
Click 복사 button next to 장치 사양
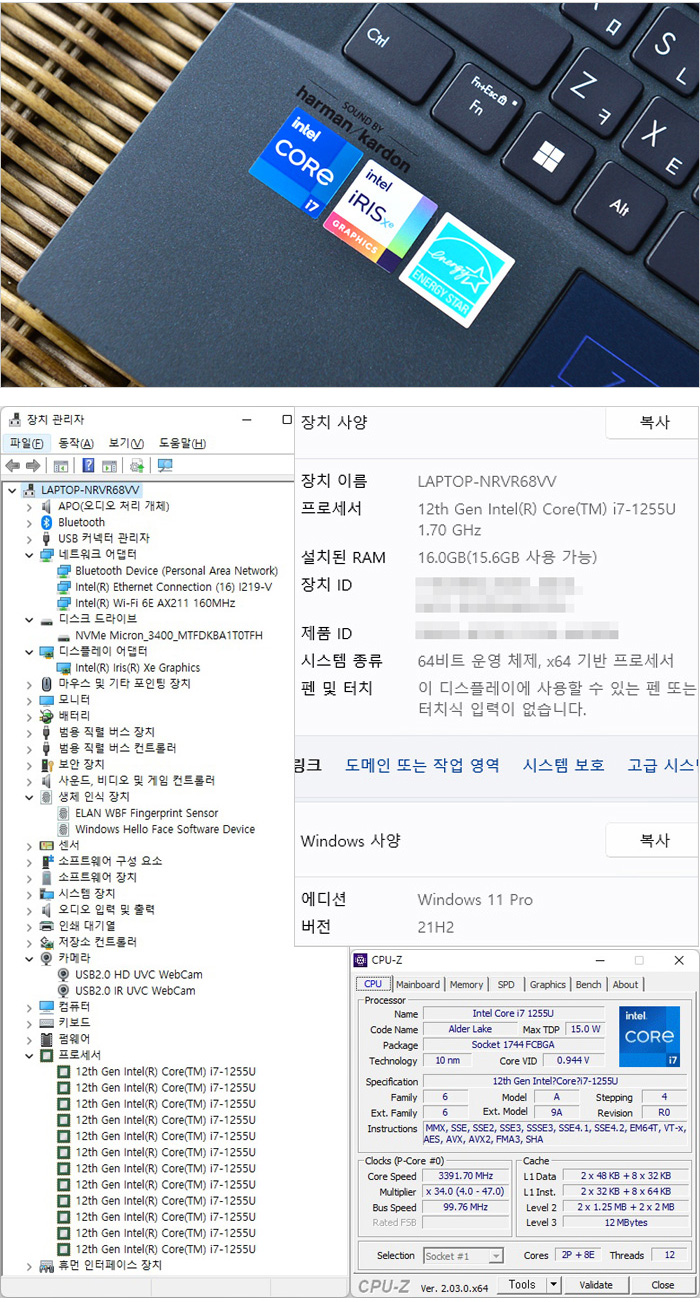652,423
